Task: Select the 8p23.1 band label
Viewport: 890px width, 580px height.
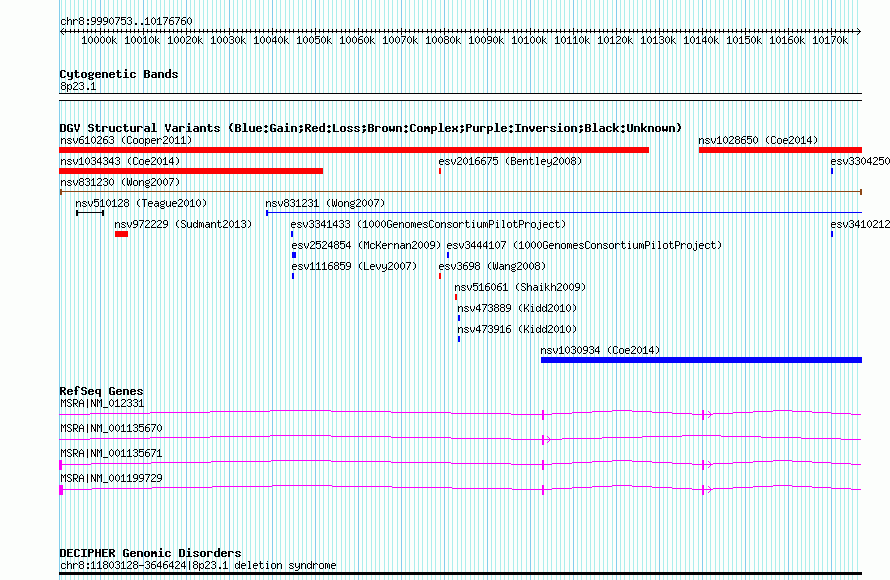Action: pyautogui.click(x=78, y=86)
